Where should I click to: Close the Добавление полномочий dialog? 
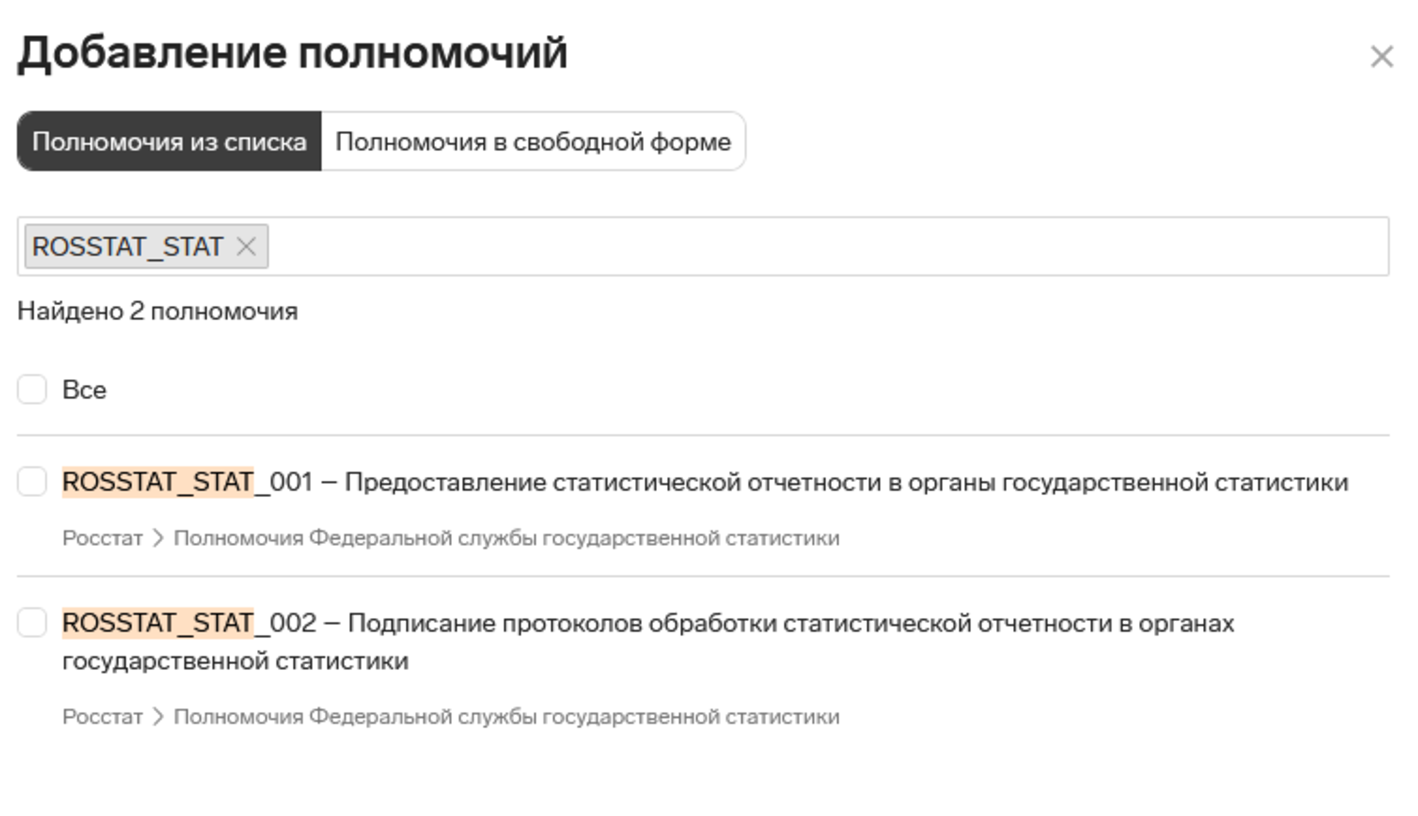[x=1382, y=57]
